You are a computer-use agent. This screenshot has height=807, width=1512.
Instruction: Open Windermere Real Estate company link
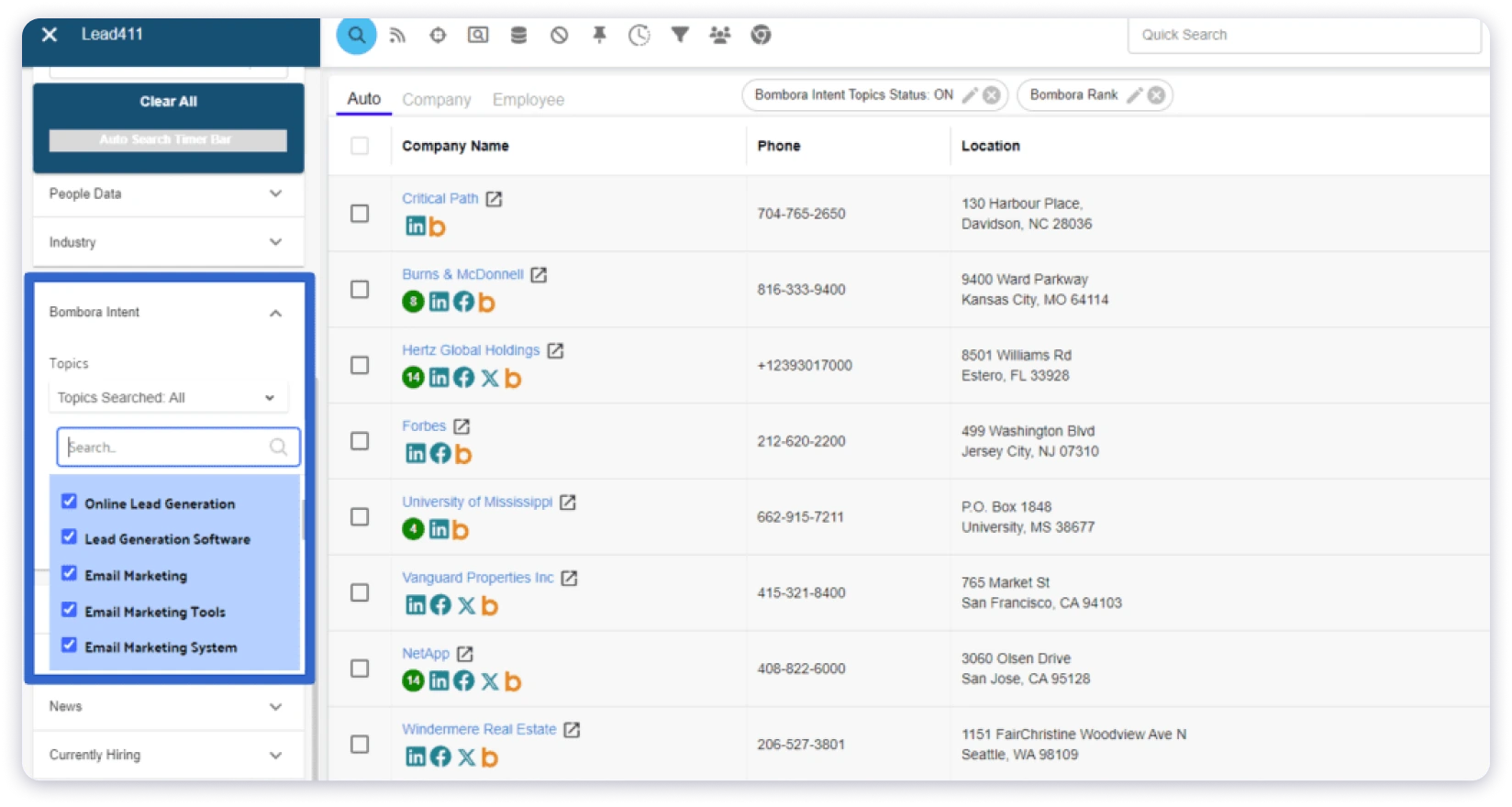(x=479, y=729)
